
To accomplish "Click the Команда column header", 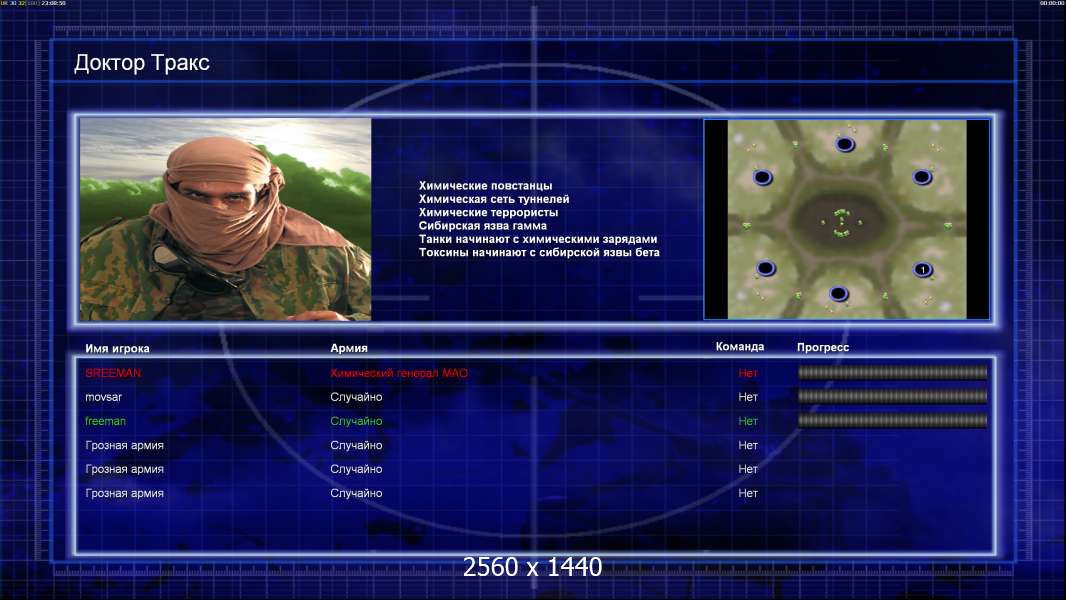I will 740,347.
